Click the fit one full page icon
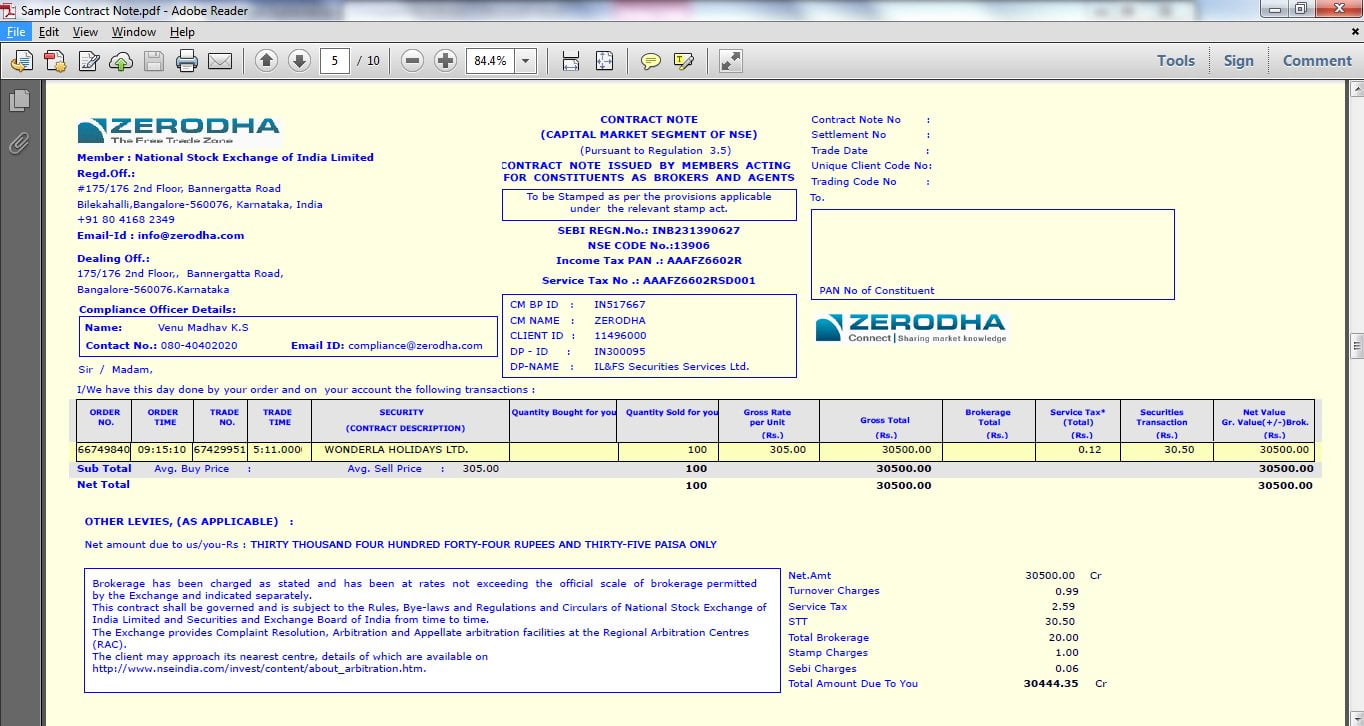 click(x=604, y=61)
